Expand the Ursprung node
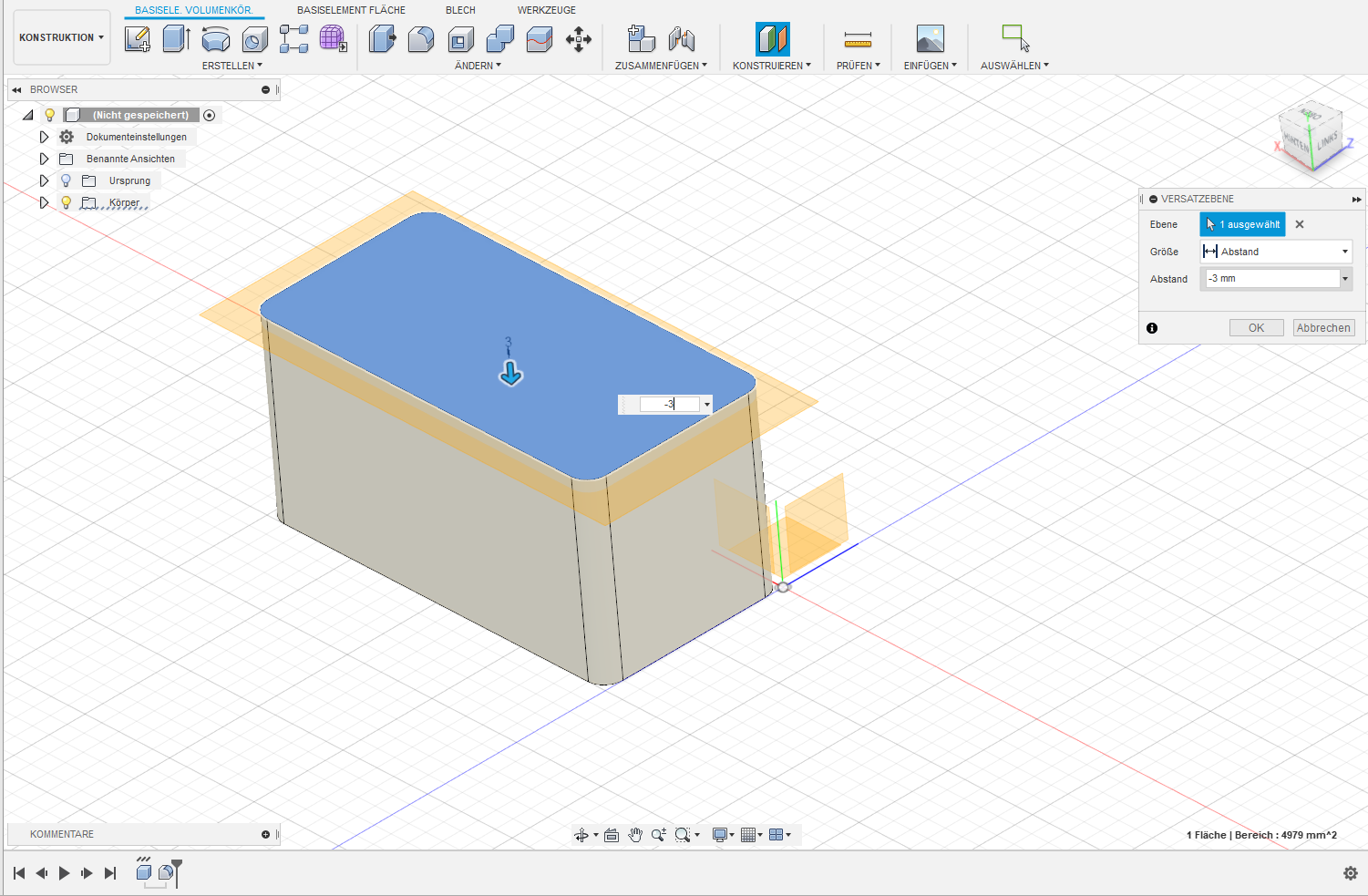The image size is (1368, 896). point(44,180)
